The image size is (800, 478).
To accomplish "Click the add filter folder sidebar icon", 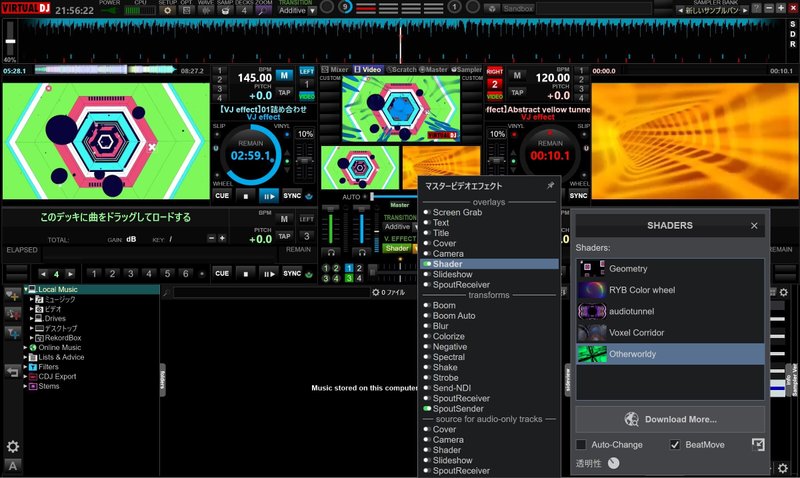I will [12, 333].
